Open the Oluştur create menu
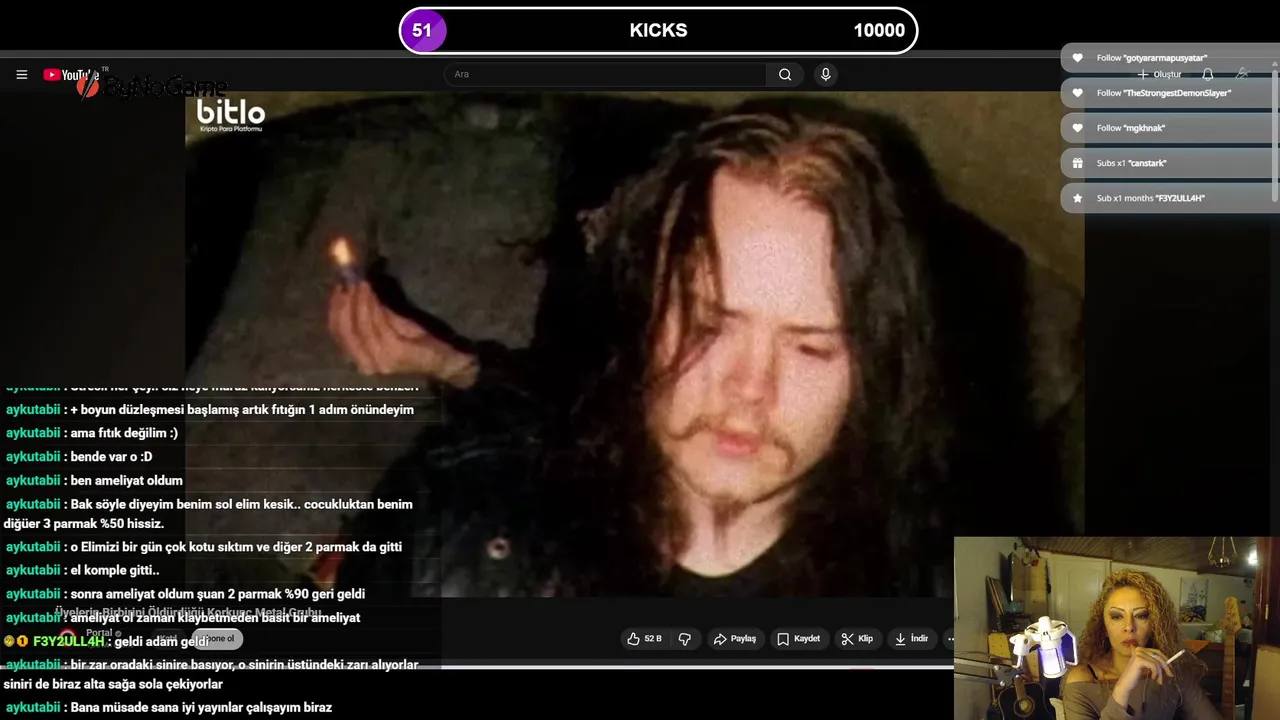1280x720 pixels. pyautogui.click(x=1160, y=74)
